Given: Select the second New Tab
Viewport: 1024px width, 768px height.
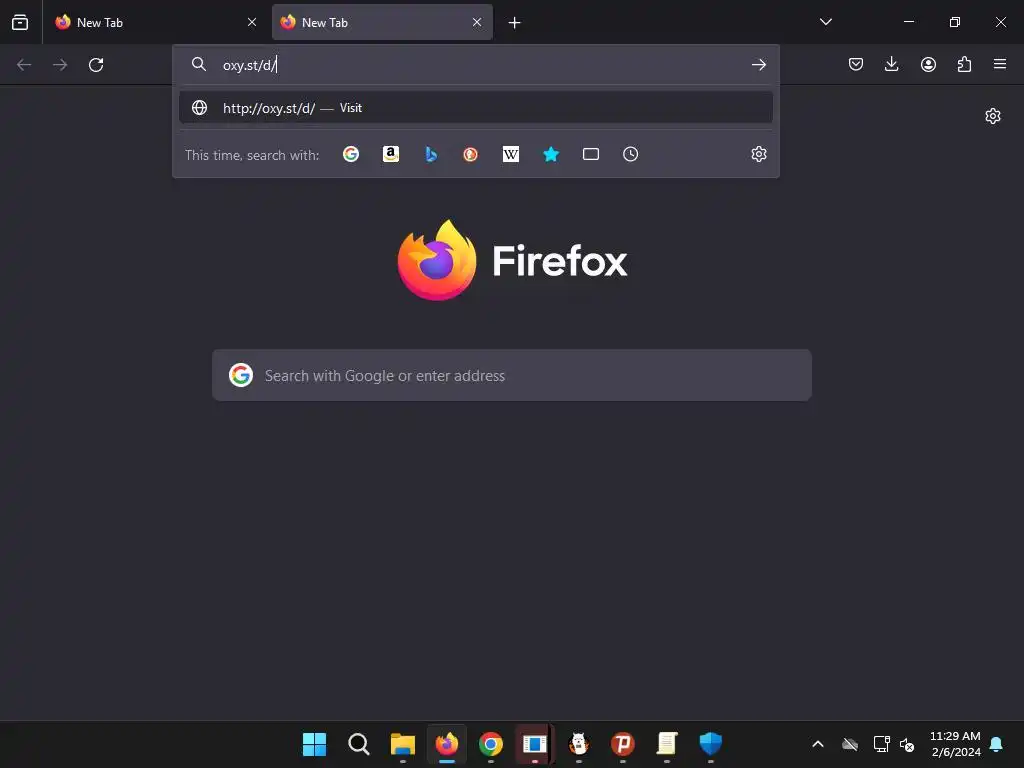Looking at the screenshot, I should (x=382, y=22).
